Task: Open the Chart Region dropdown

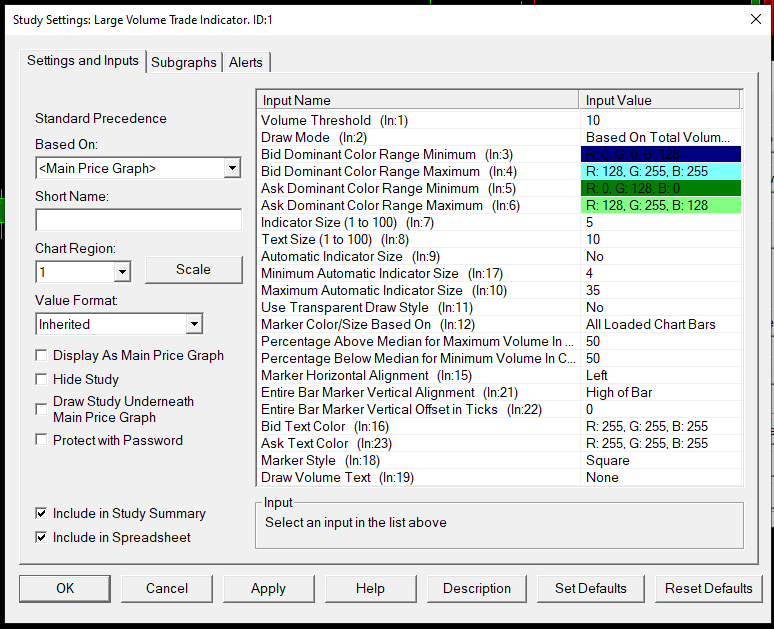Action: pyautogui.click(x=122, y=272)
